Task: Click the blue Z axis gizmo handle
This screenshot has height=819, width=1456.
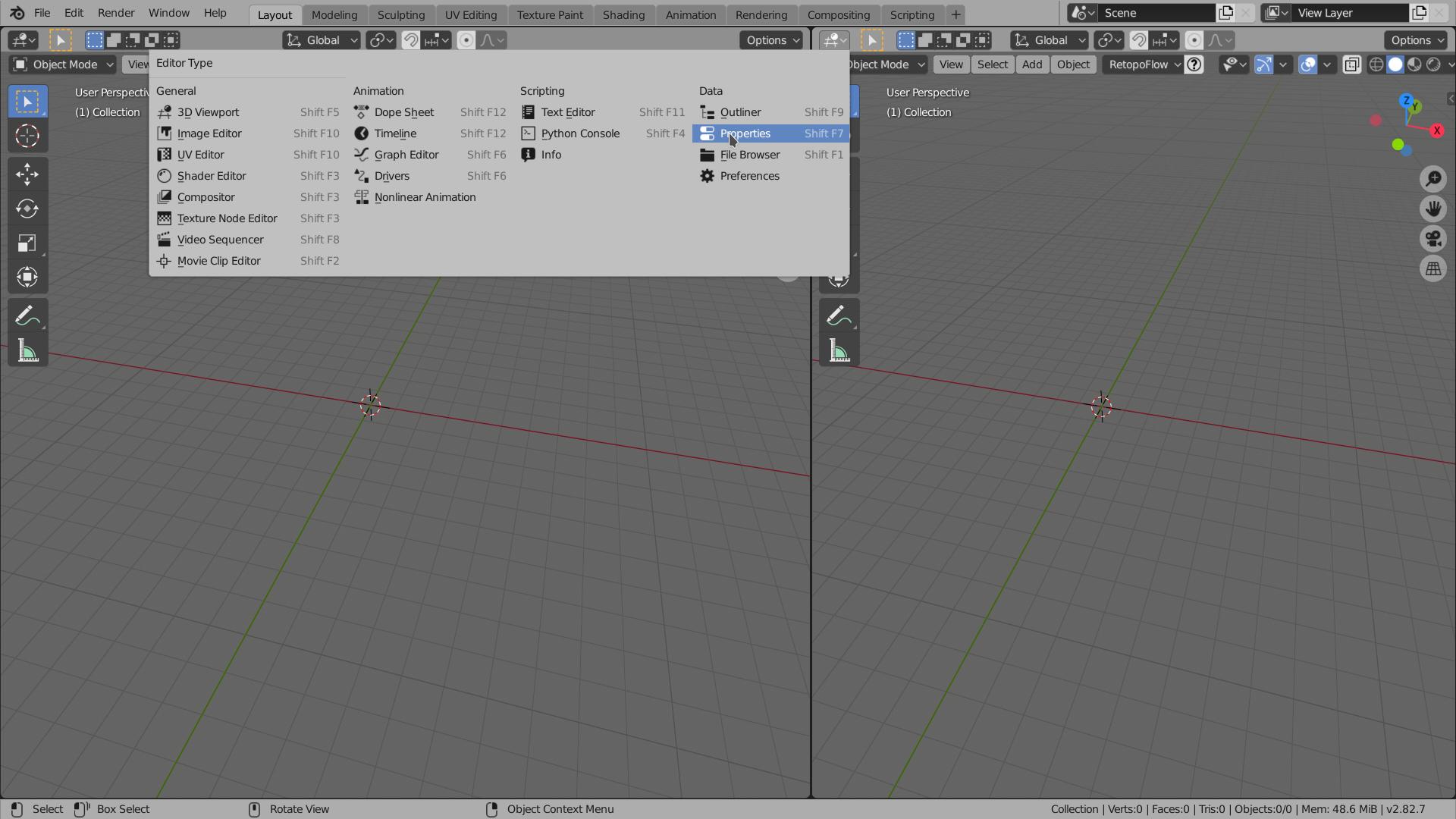Action: coord(1407,101)
